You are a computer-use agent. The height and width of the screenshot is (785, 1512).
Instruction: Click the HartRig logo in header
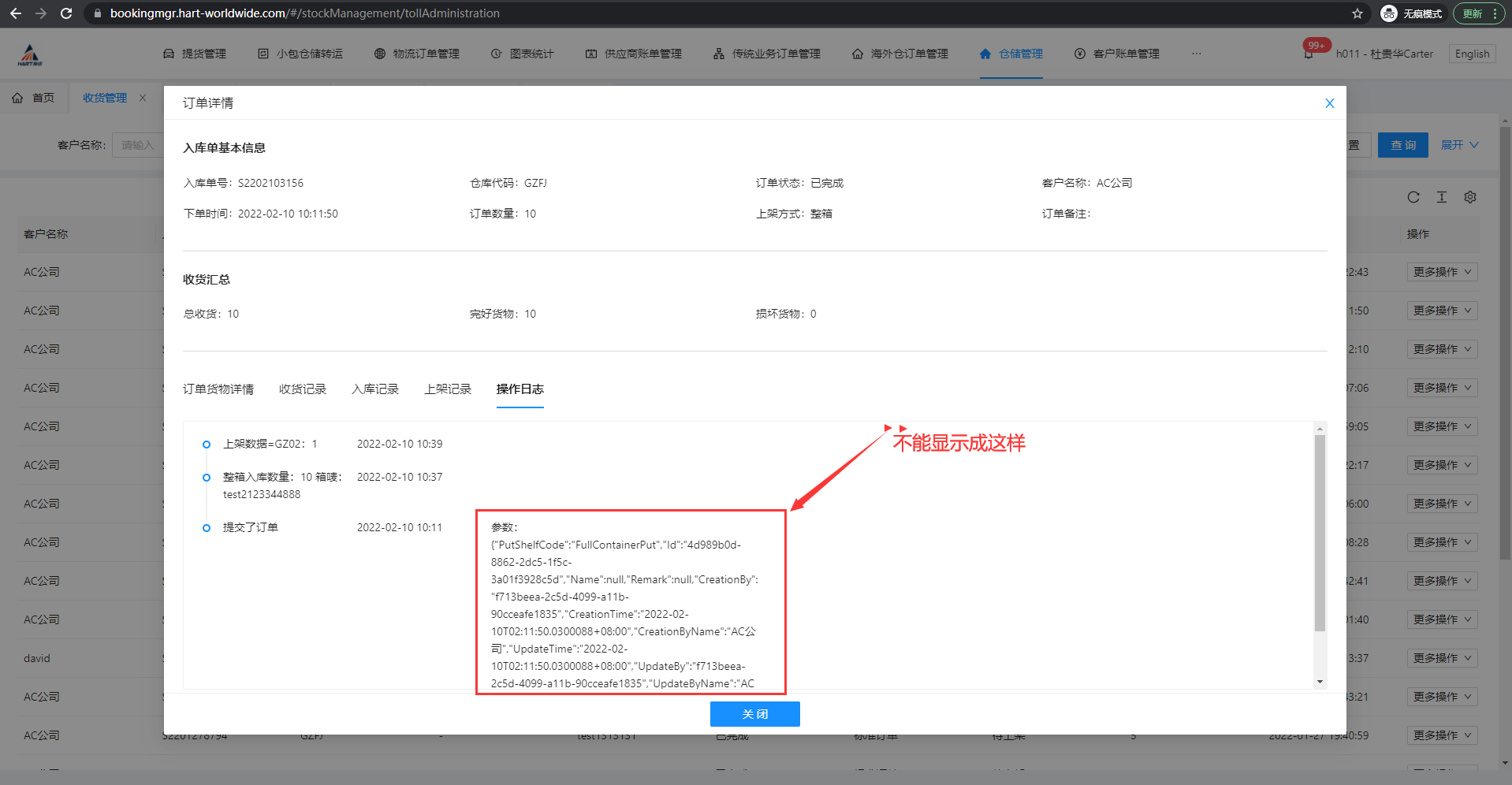coord(30,54)
